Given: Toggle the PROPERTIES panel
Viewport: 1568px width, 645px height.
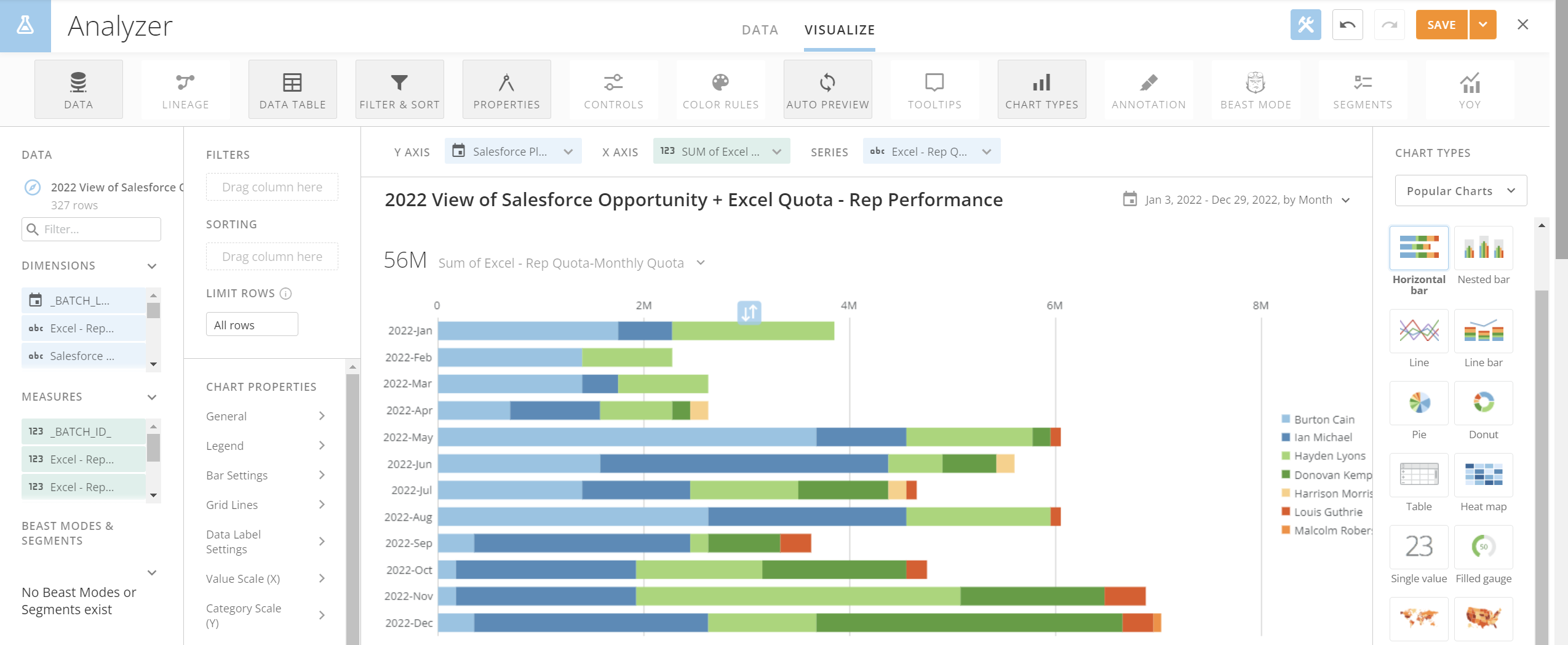Looking at the screenshot, I should (506, 89).
